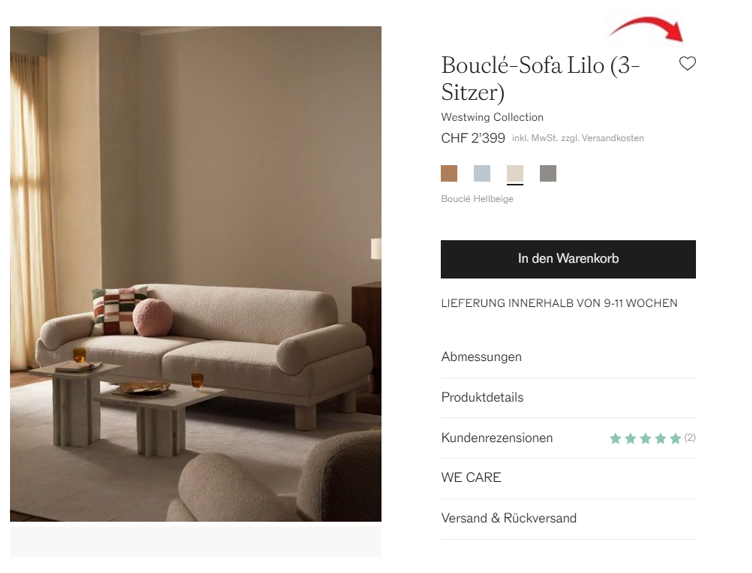Screen dimensions: 752x573
Task: Expand the Kundenrezensionen section
Action: pyautogui.click(x=568, y=438)
